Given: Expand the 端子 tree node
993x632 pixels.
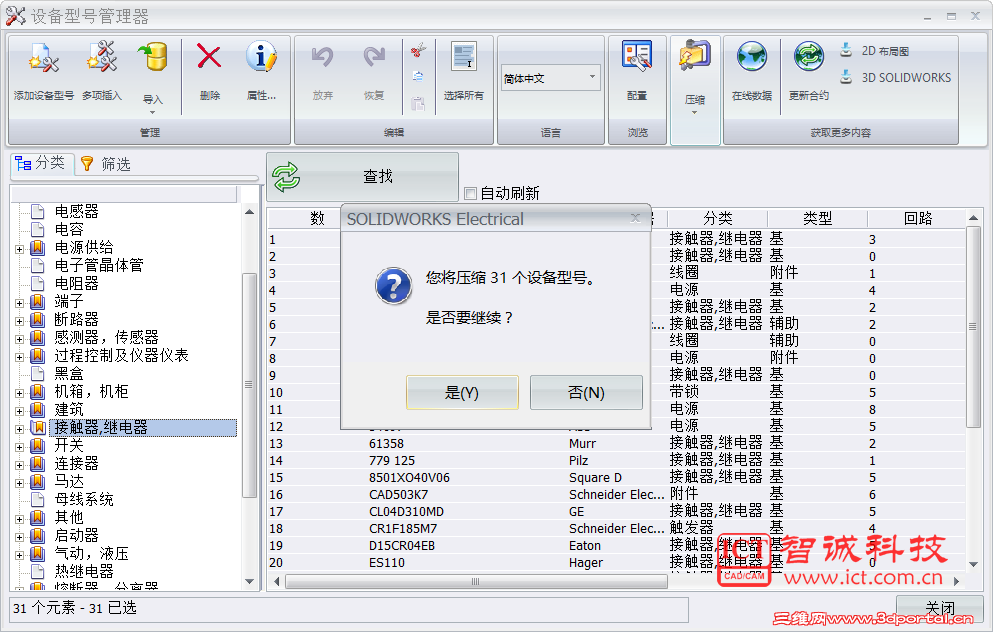Looking at the screenshot, I should pos(20,303).
